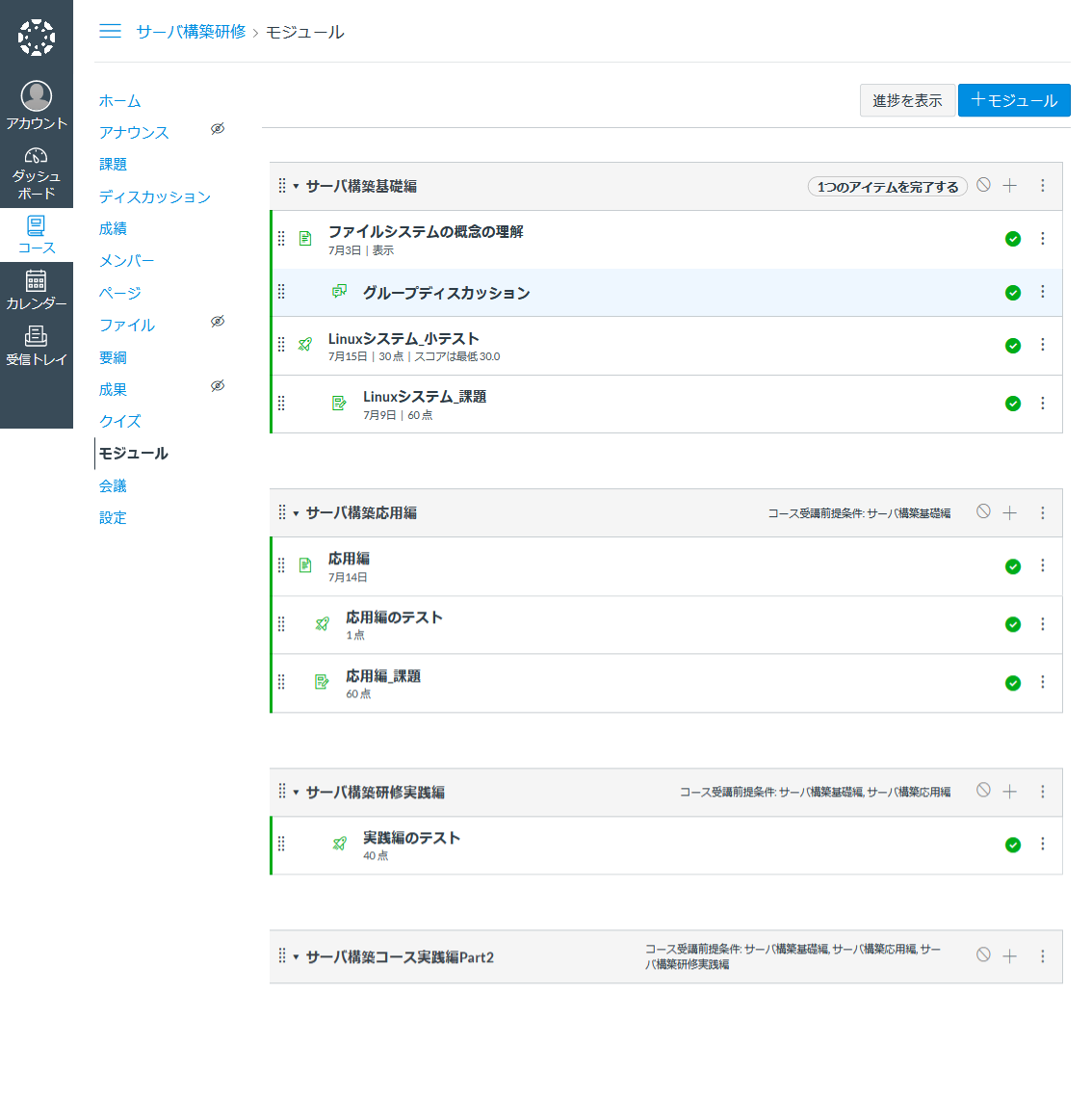The image size is (1092, 1097).
Task: Collapse the サーバ構築応用編 module
Action: point(296,513)
